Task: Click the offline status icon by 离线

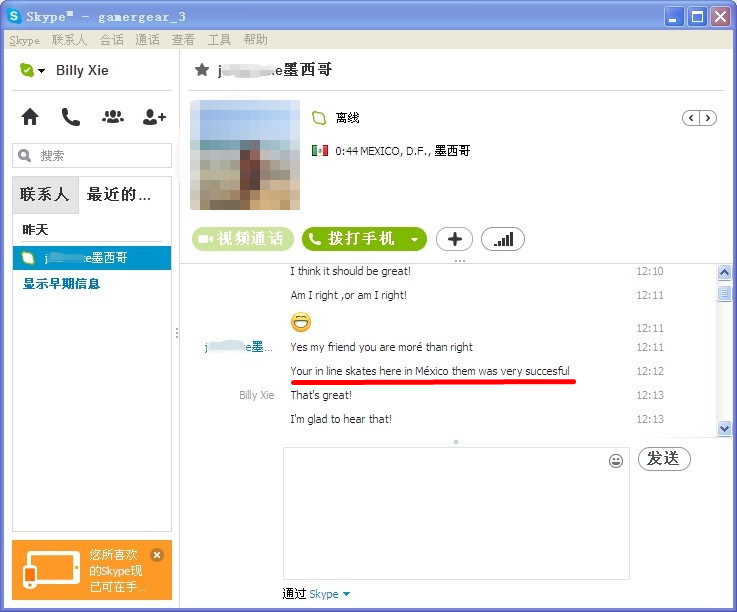Action: 319,118
